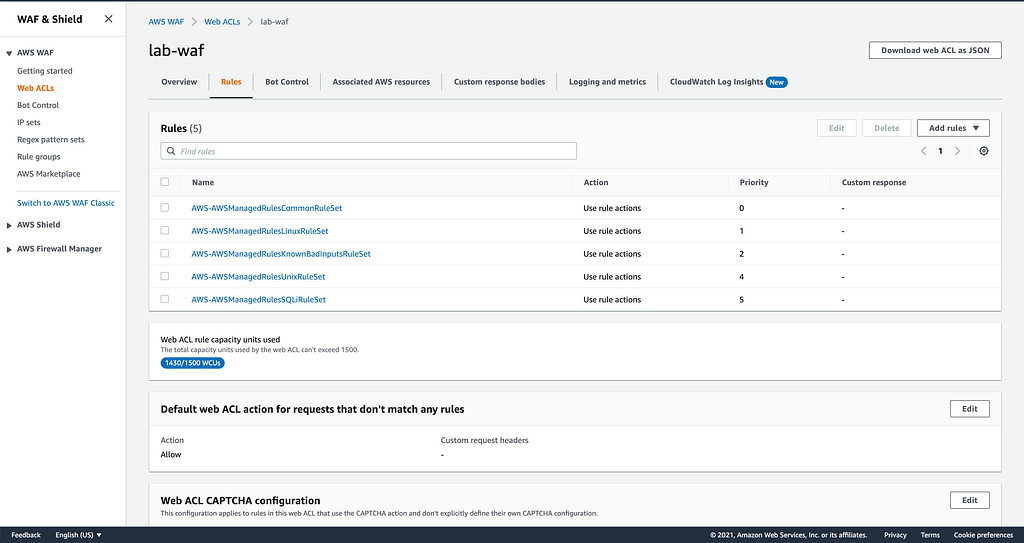The width and height of the screenshot is (1024, 543).
Task: Click the Name column header
Action: click(203, 182)
